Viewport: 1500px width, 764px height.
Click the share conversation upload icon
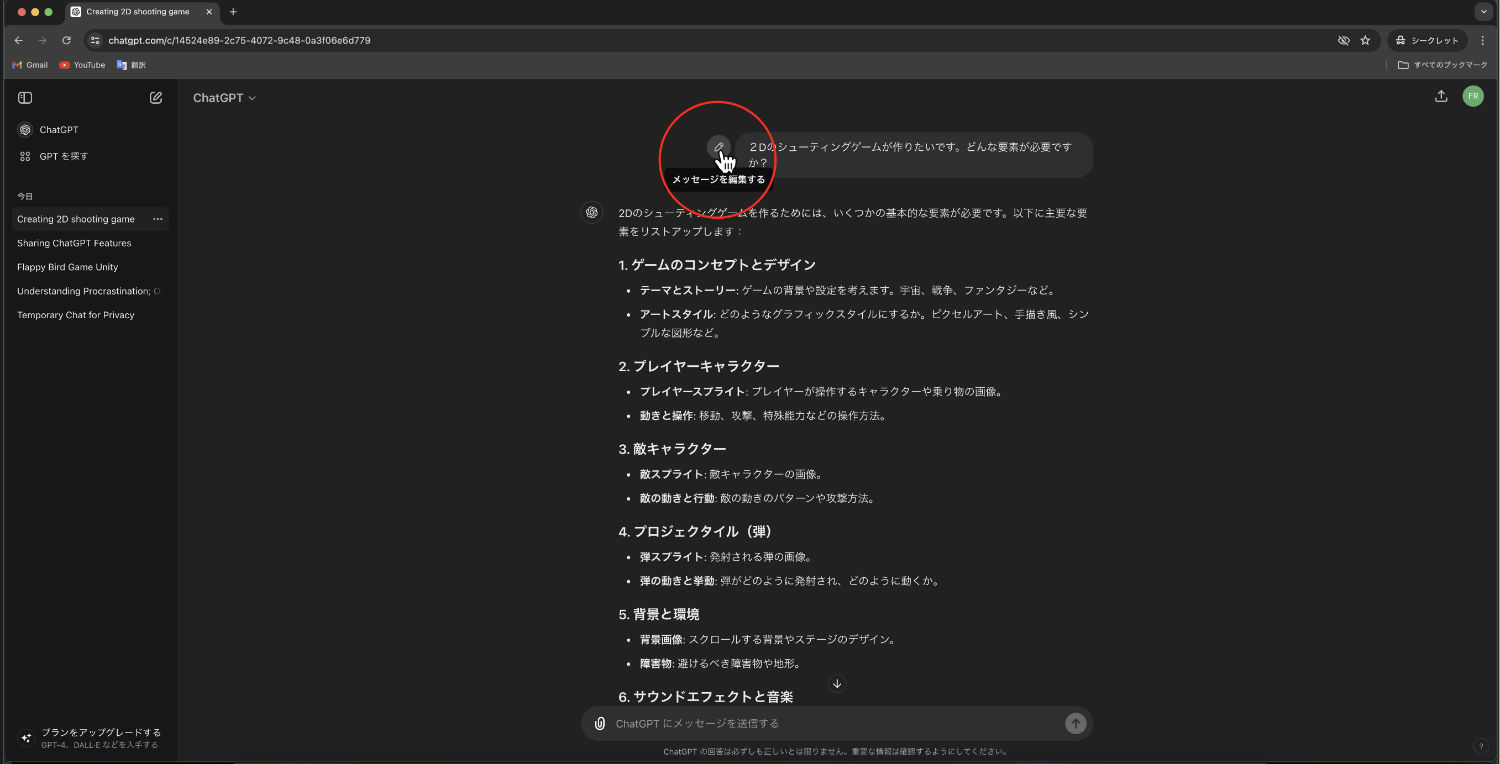[x=1441, y=96]
